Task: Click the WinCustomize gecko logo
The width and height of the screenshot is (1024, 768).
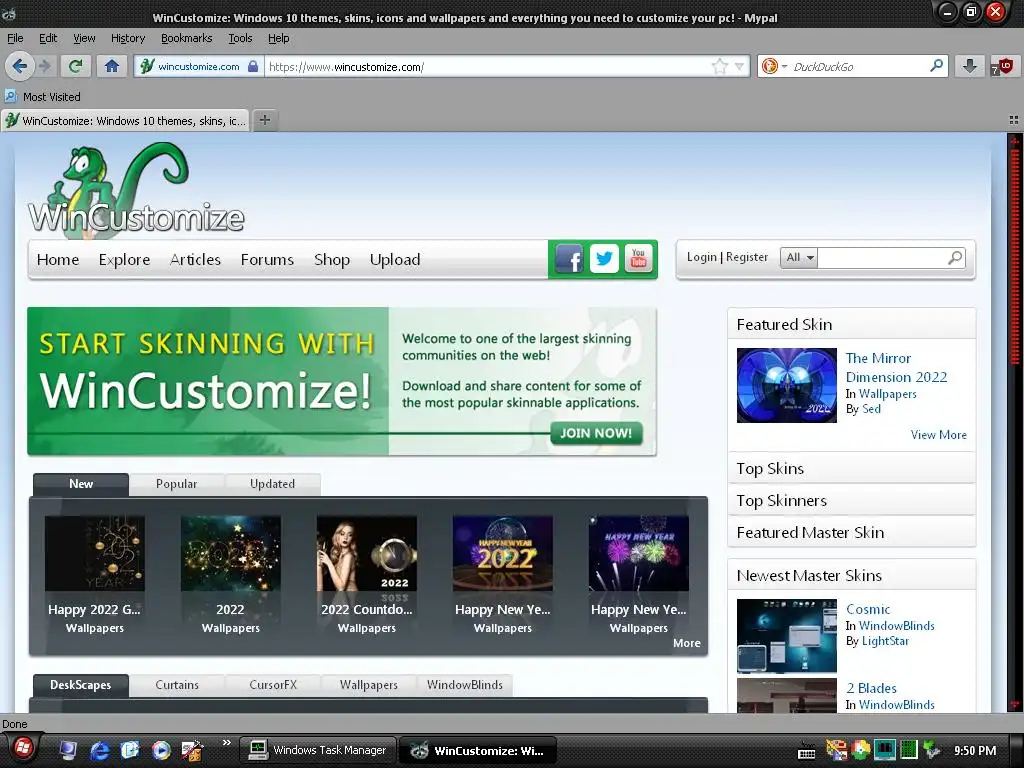Action: [x=136, y=189]
